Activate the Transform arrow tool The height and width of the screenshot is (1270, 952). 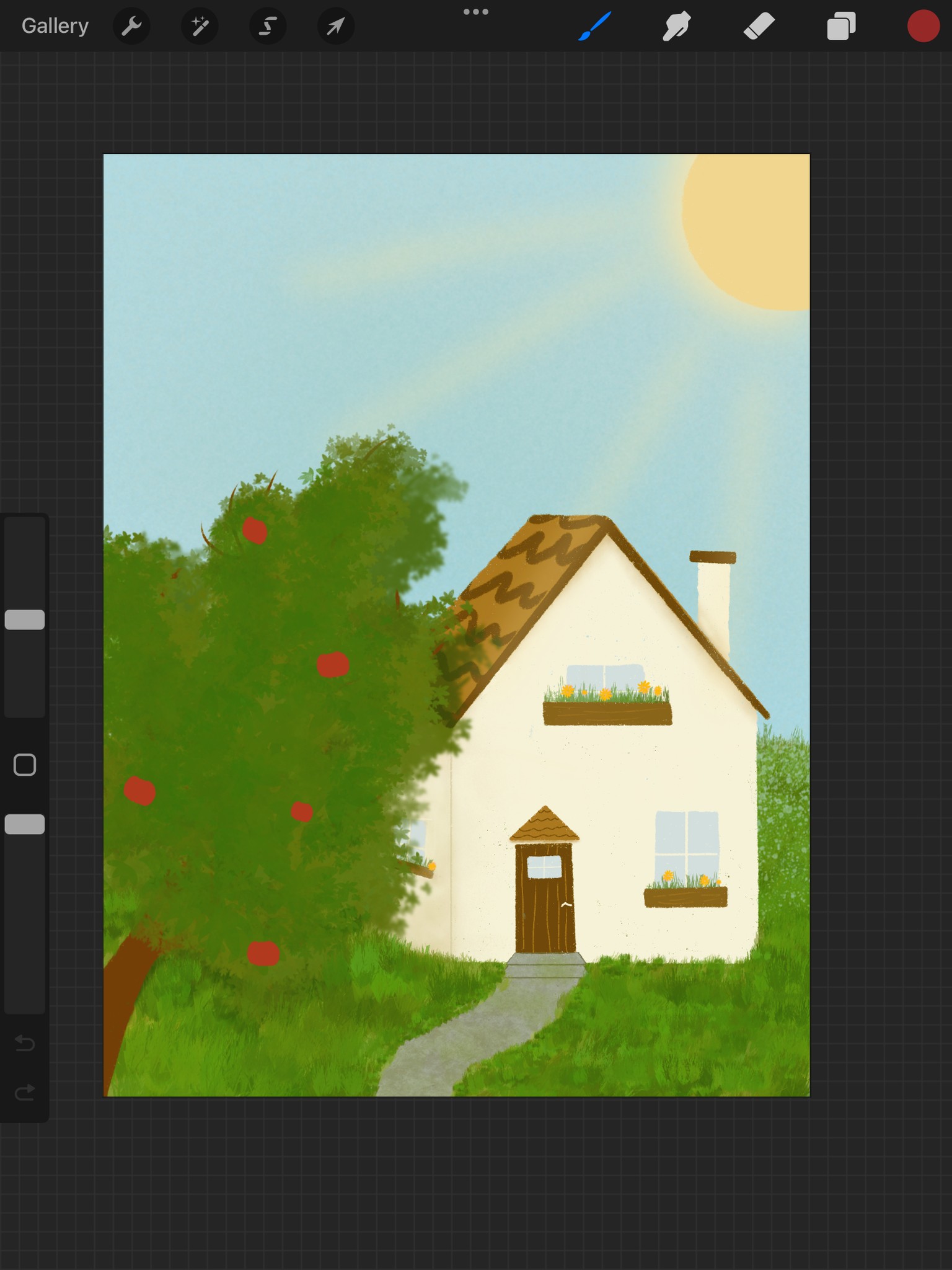click(336, 26)
